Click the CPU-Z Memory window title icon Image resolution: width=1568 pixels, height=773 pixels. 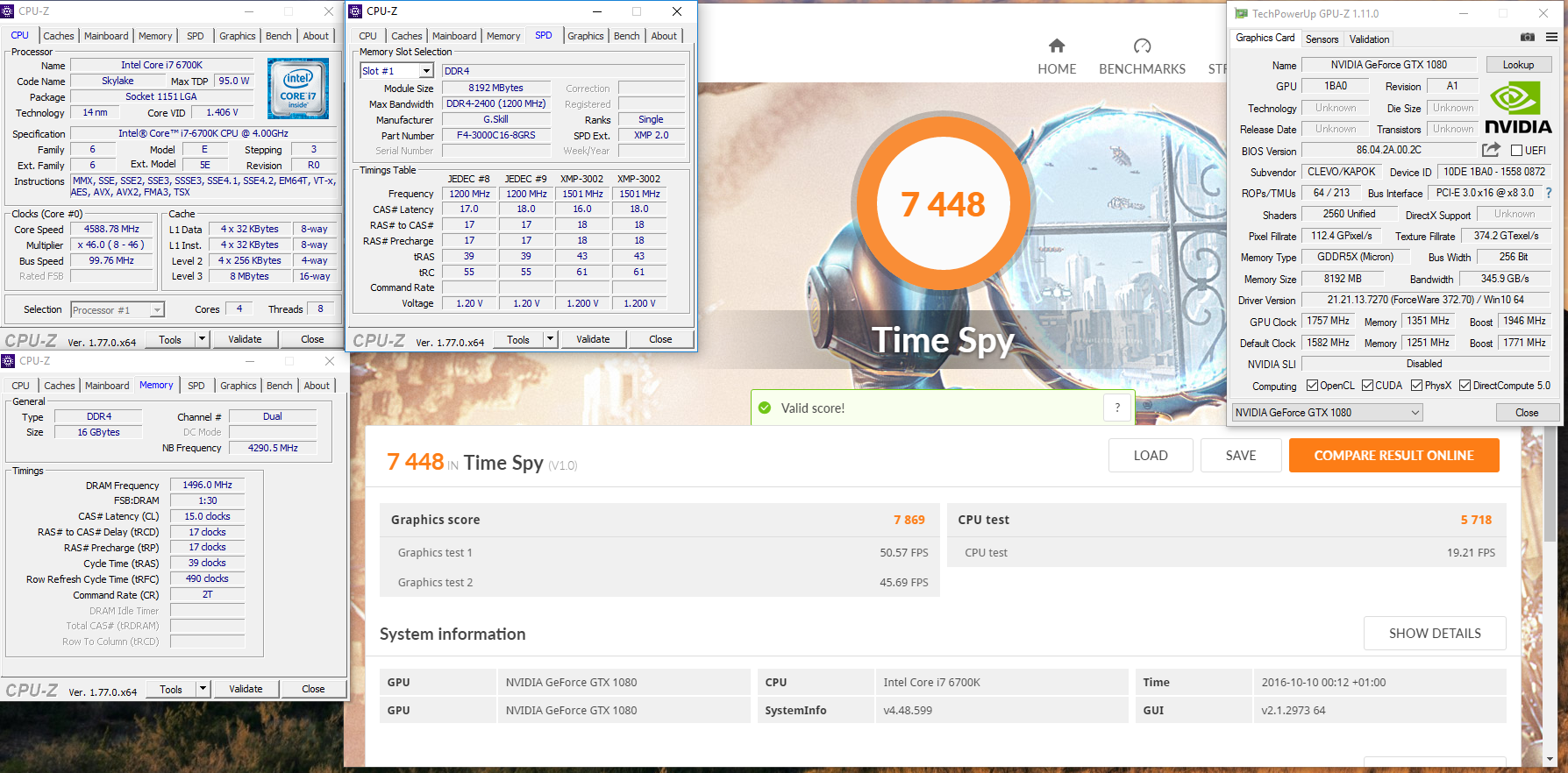click(x=8, y=361)
